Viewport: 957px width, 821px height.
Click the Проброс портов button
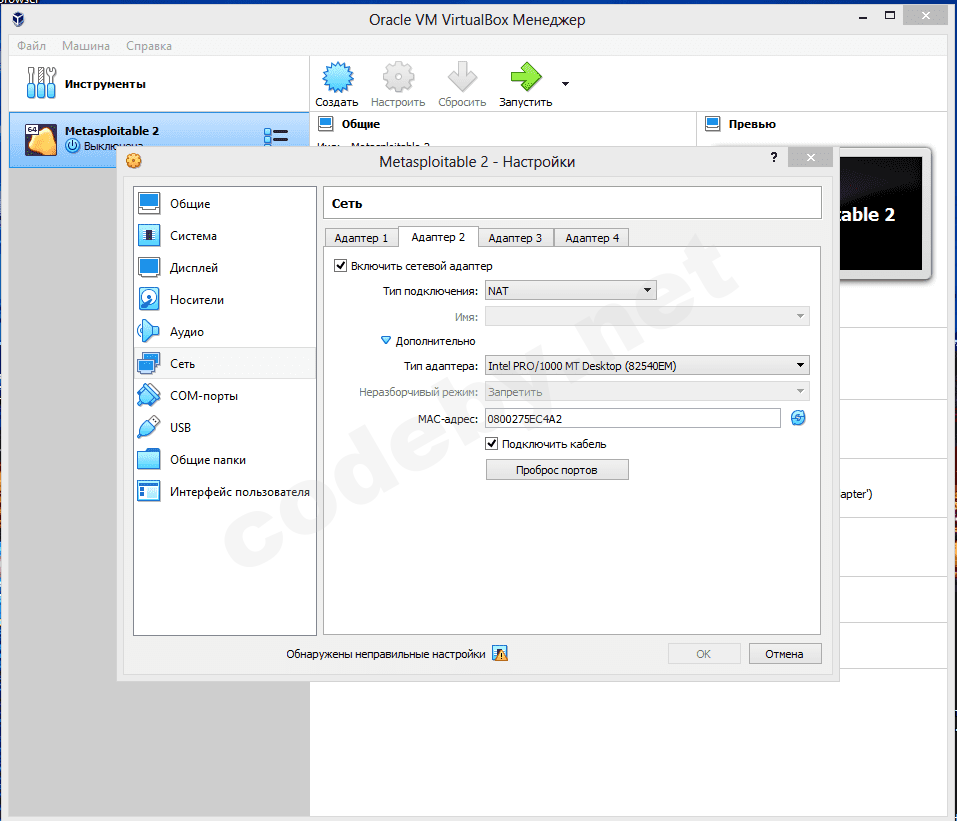tap(557, 470)
